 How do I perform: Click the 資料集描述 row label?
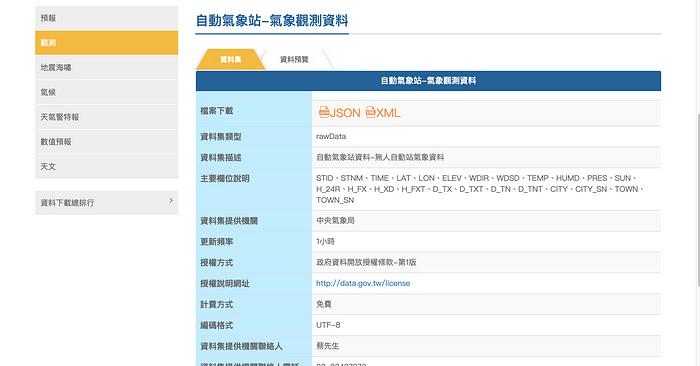pyautogui.click(x=221, y=158)
